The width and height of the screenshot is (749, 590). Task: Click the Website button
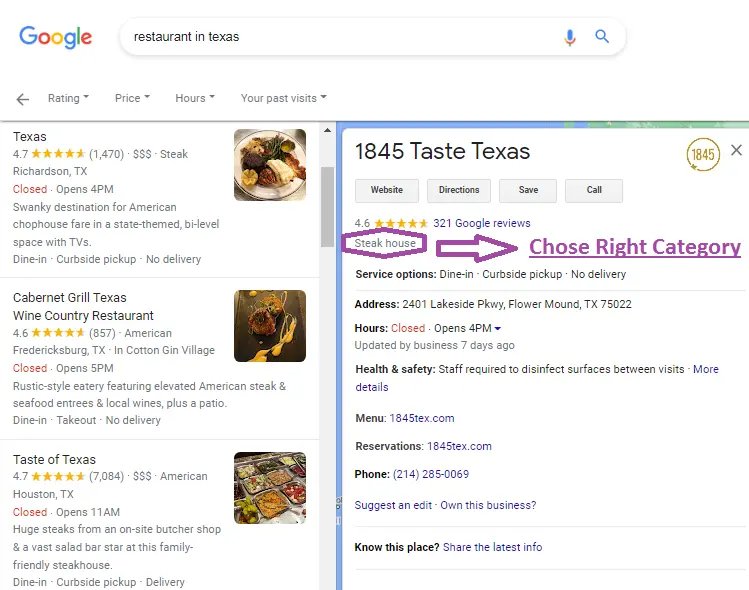387,190
